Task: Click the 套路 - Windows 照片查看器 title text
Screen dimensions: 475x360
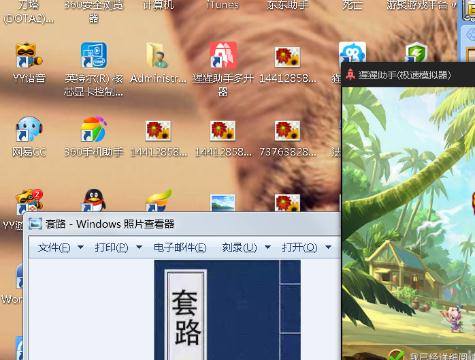Action: click(x=110, y=224)
